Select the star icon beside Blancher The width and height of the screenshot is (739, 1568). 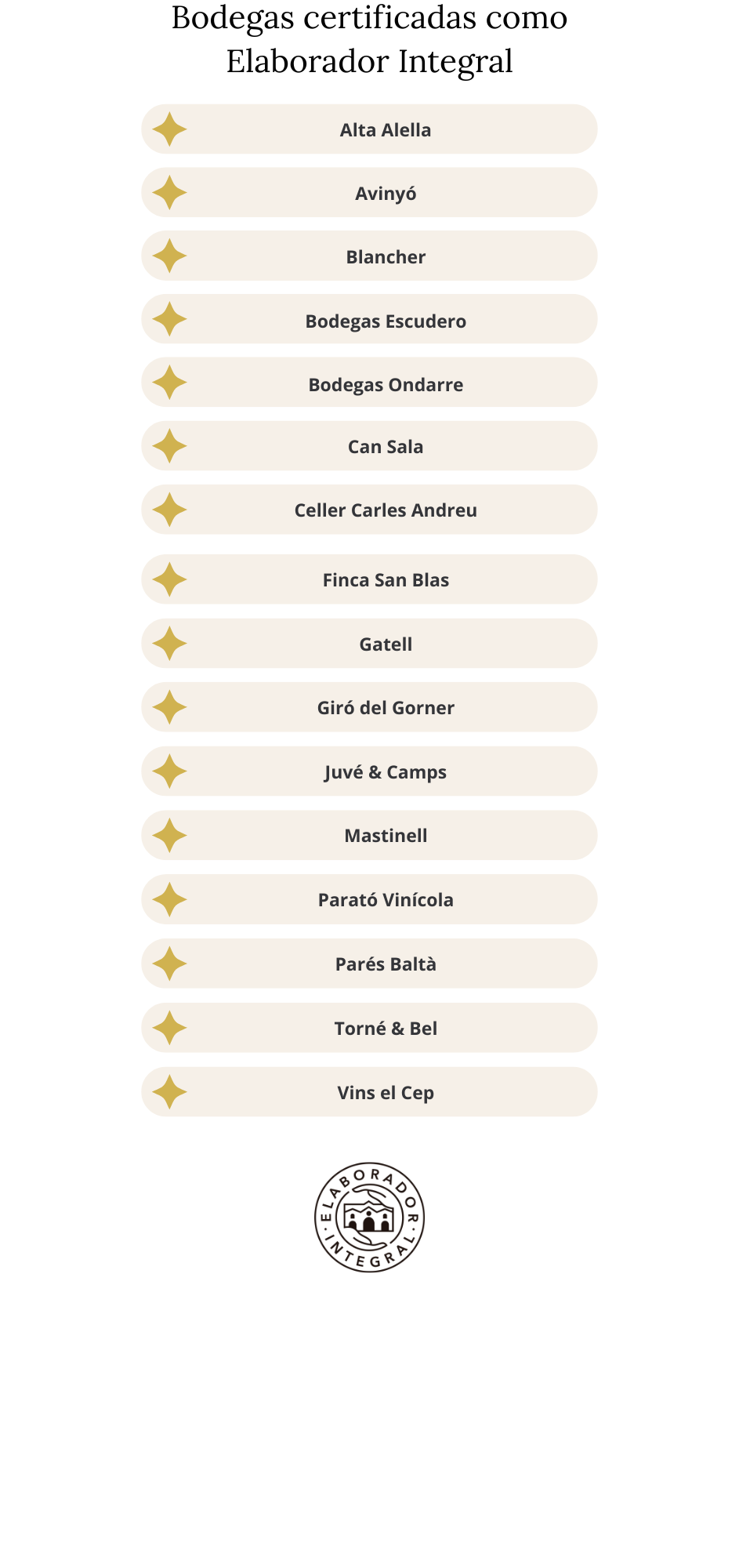tap(169, 256)
